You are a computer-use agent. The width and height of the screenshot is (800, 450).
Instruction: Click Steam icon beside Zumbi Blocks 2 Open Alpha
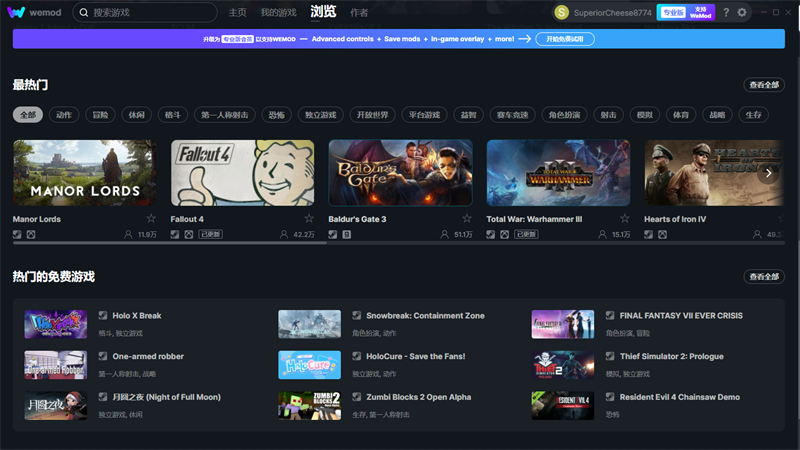(x=357, y=397)
